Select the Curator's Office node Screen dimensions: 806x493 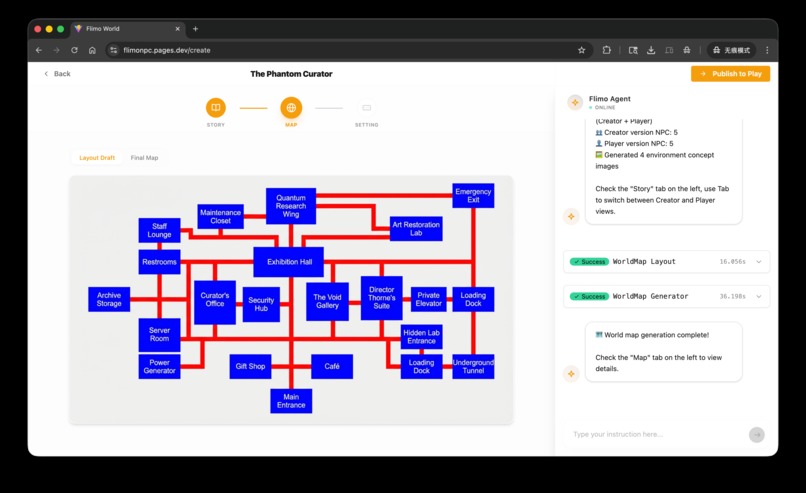[x=215, y=302]
